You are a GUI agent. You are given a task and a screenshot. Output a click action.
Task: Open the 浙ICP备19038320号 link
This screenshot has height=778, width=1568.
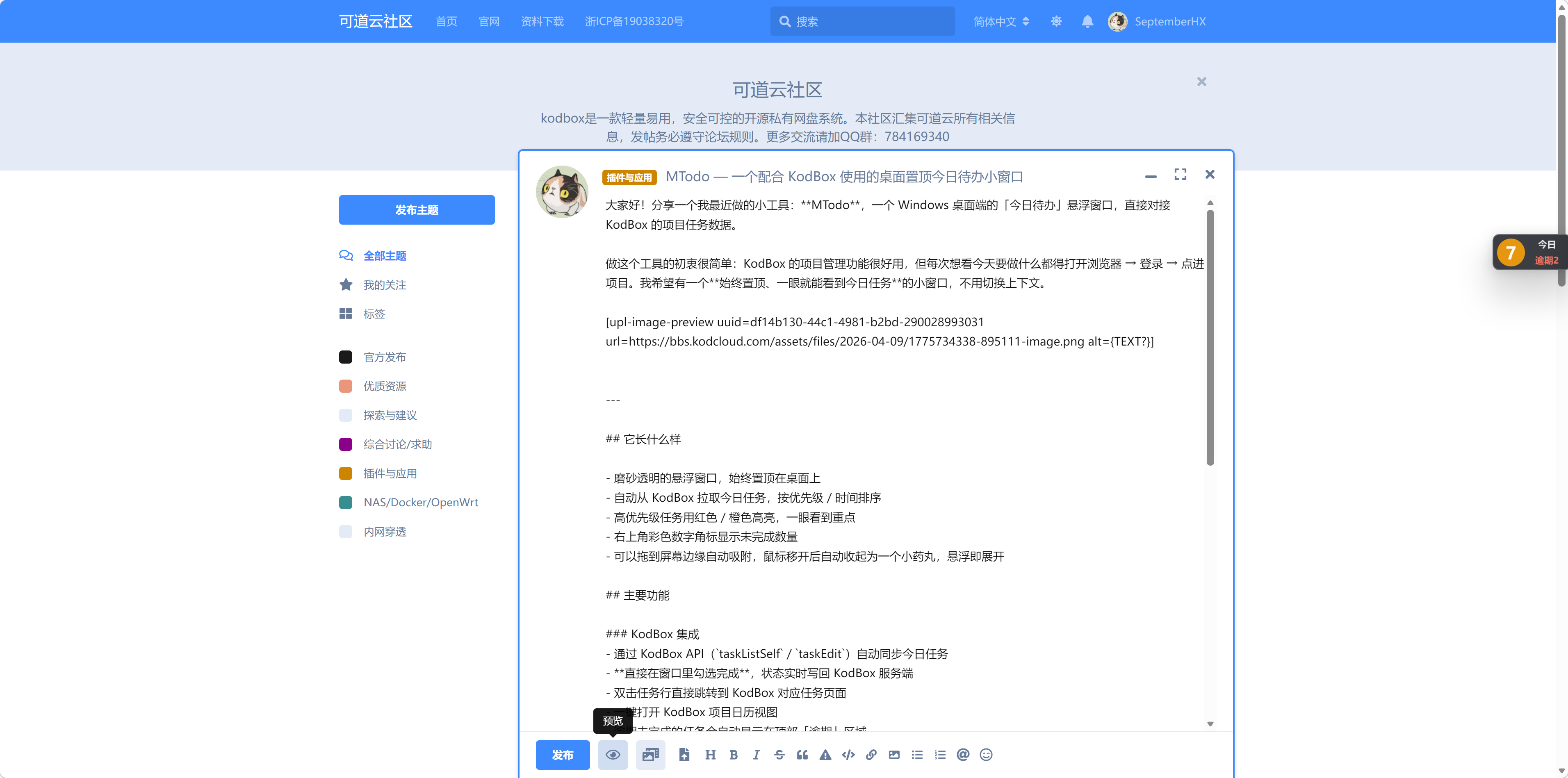click(634, 21)
